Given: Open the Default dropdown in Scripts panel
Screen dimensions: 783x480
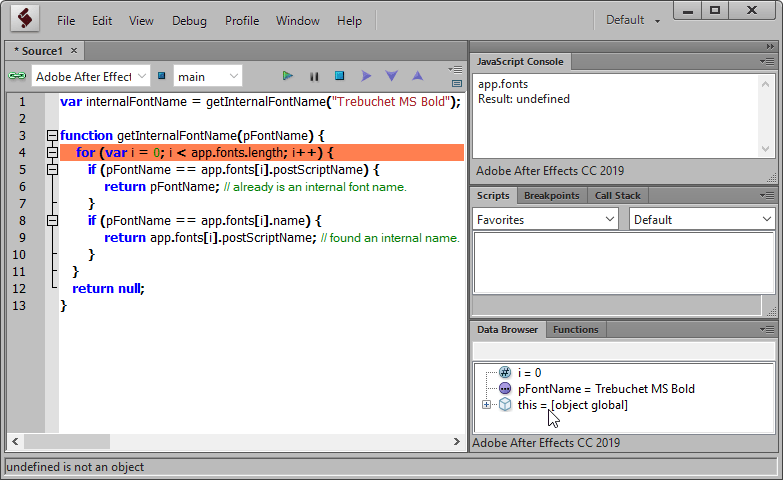Looking at the screenshot, I should tap(702, 219).
